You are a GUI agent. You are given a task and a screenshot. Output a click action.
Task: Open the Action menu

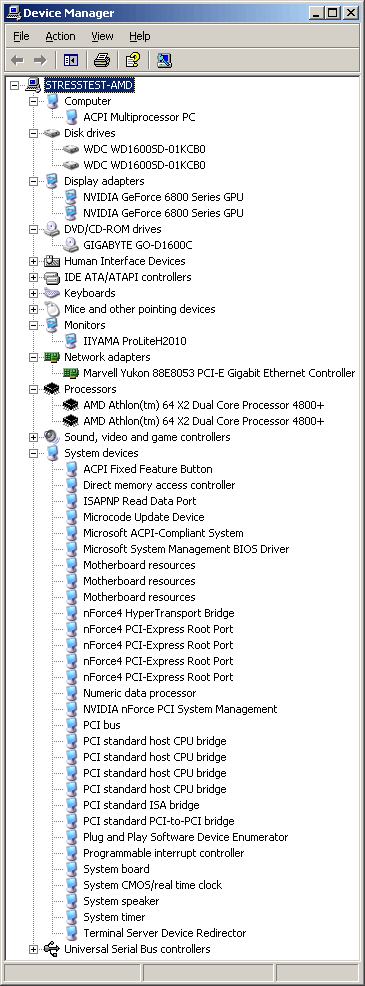point(60,36)
